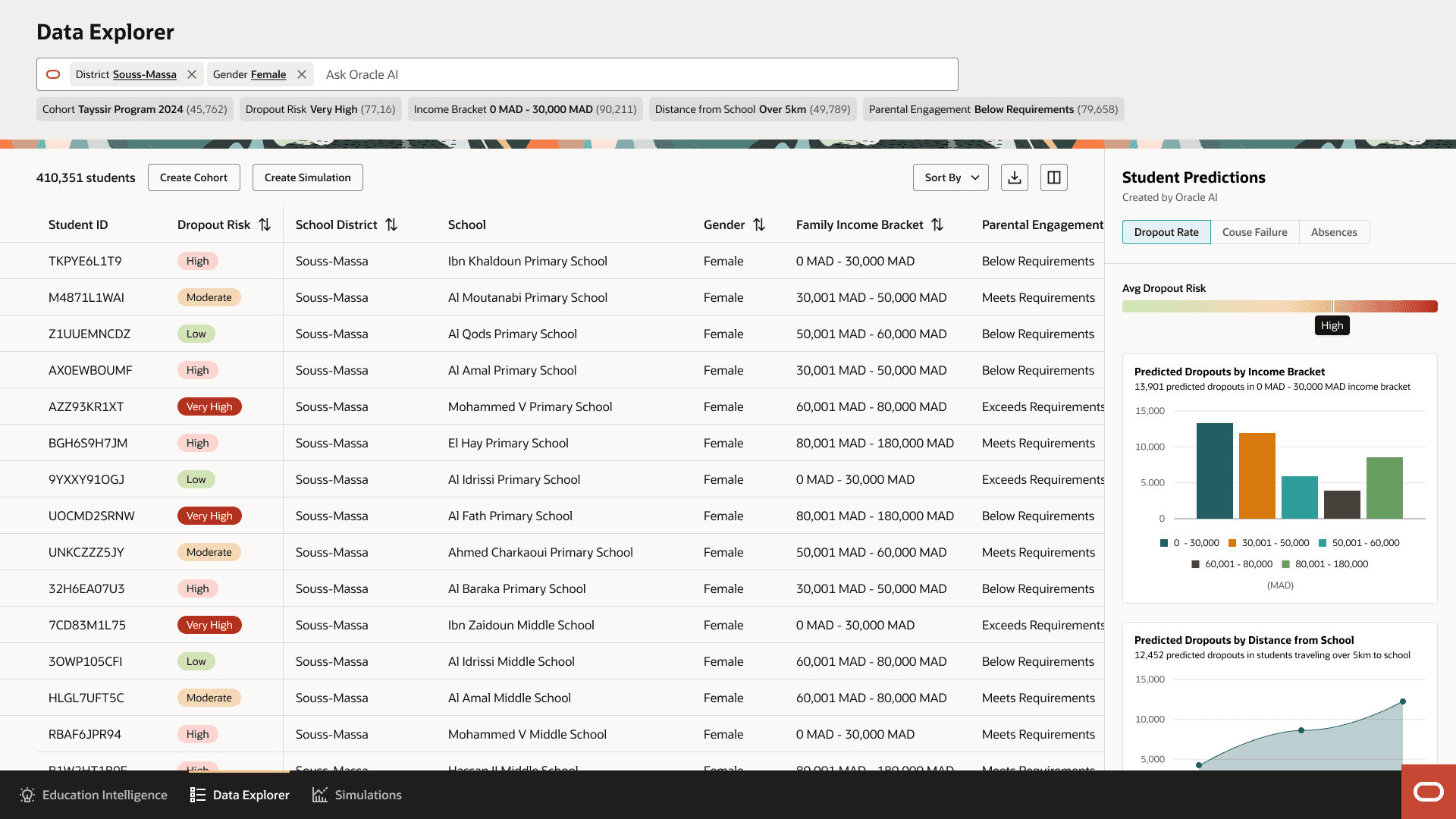Click the Avg Dropout Risk gradient bar
This screenshot has height=819, width=1456.
[1279, 306]
